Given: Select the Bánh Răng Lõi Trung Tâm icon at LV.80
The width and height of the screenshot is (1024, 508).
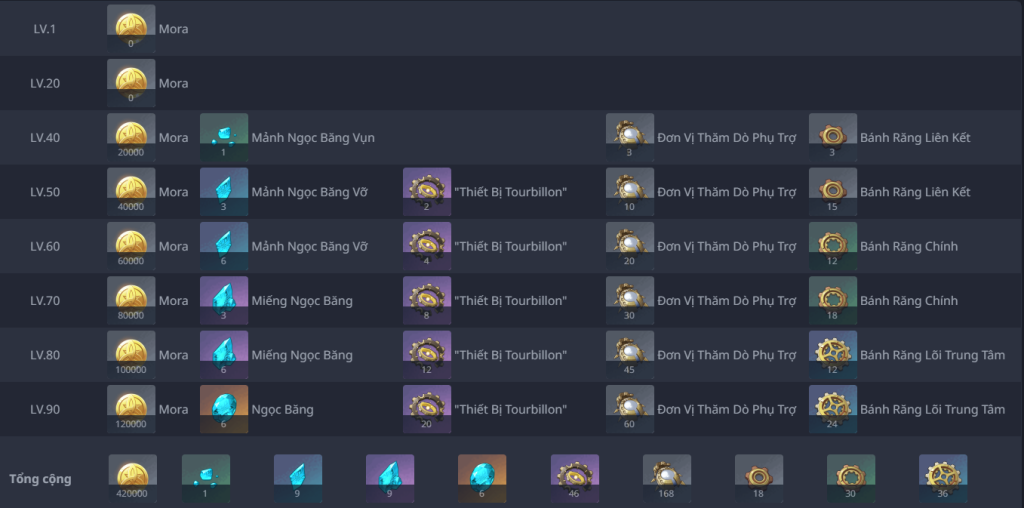Looking at the screenshot, I should [x=833, y=355].
